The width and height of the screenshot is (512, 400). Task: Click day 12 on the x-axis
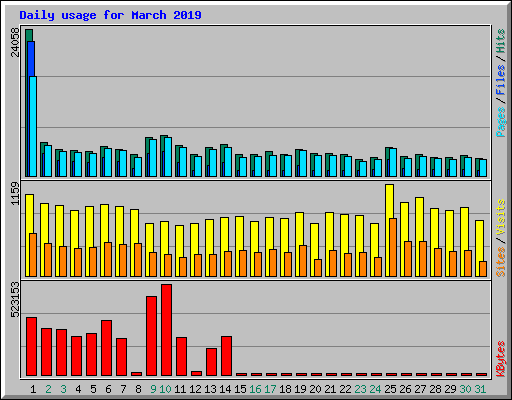coord(195,389)
